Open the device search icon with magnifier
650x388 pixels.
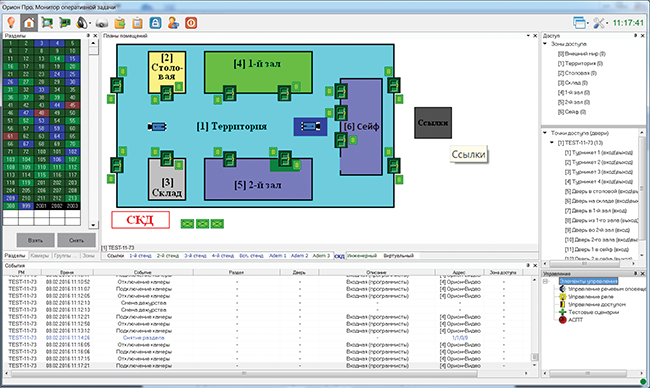[x=47, y=22]
